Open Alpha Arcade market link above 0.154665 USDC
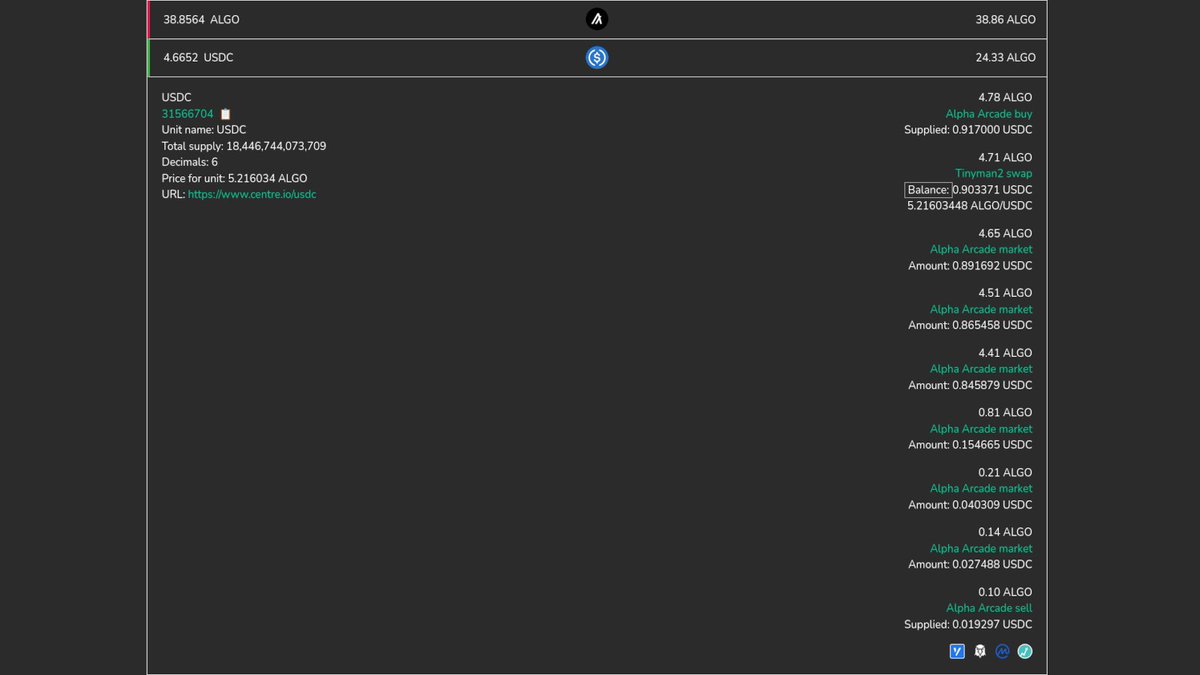The width and height of the screenshot is (1200, 675). 981,429
